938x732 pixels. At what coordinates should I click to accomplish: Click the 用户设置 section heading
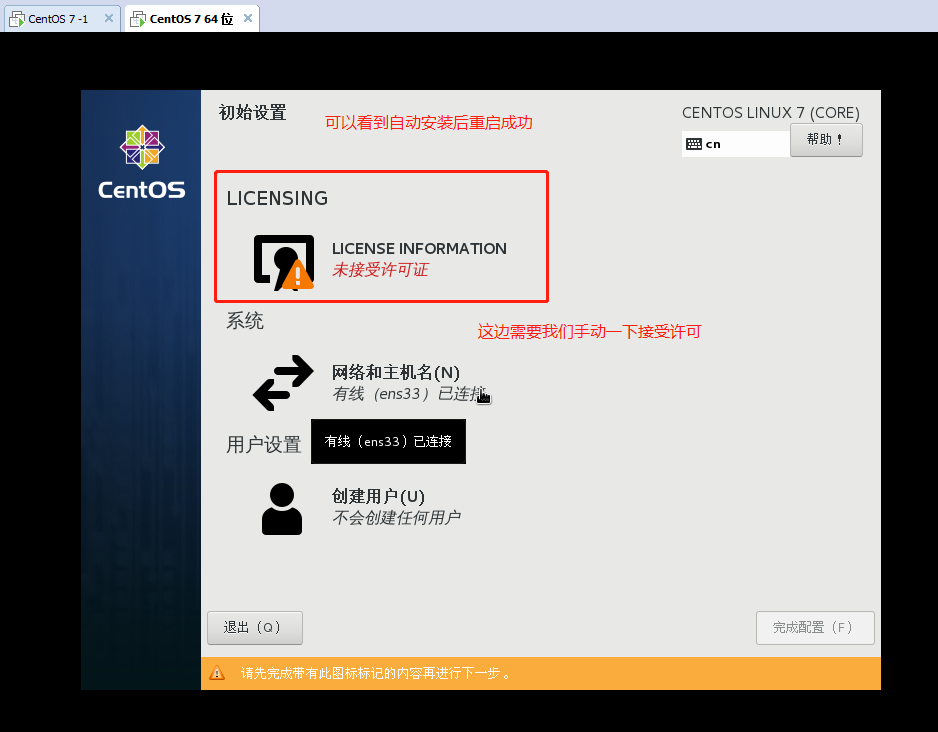[x=264, y=444]
